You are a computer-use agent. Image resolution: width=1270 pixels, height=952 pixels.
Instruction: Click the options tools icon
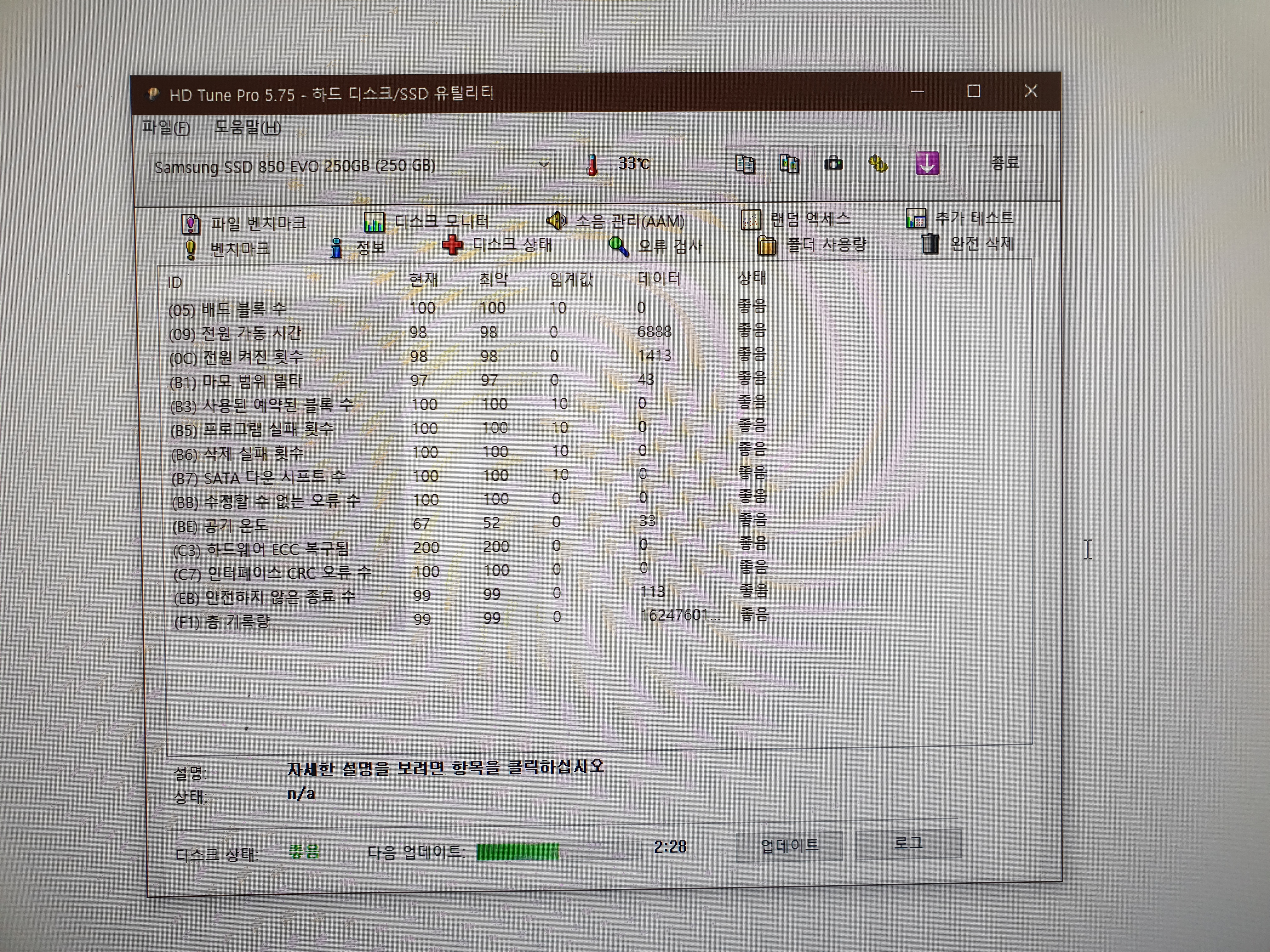[x=877, y=165]
